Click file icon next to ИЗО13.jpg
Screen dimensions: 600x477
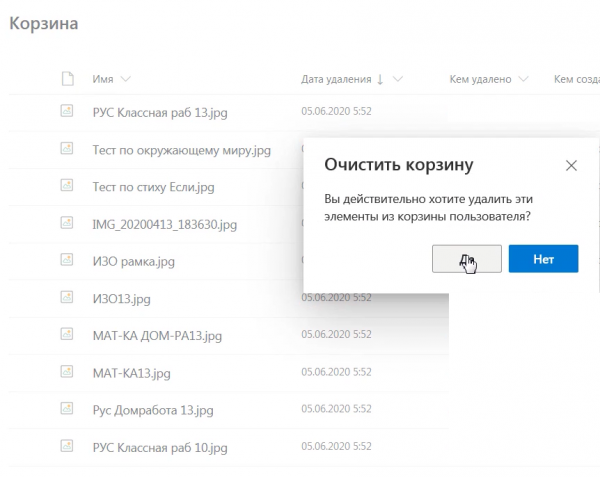tap(67, 297)
